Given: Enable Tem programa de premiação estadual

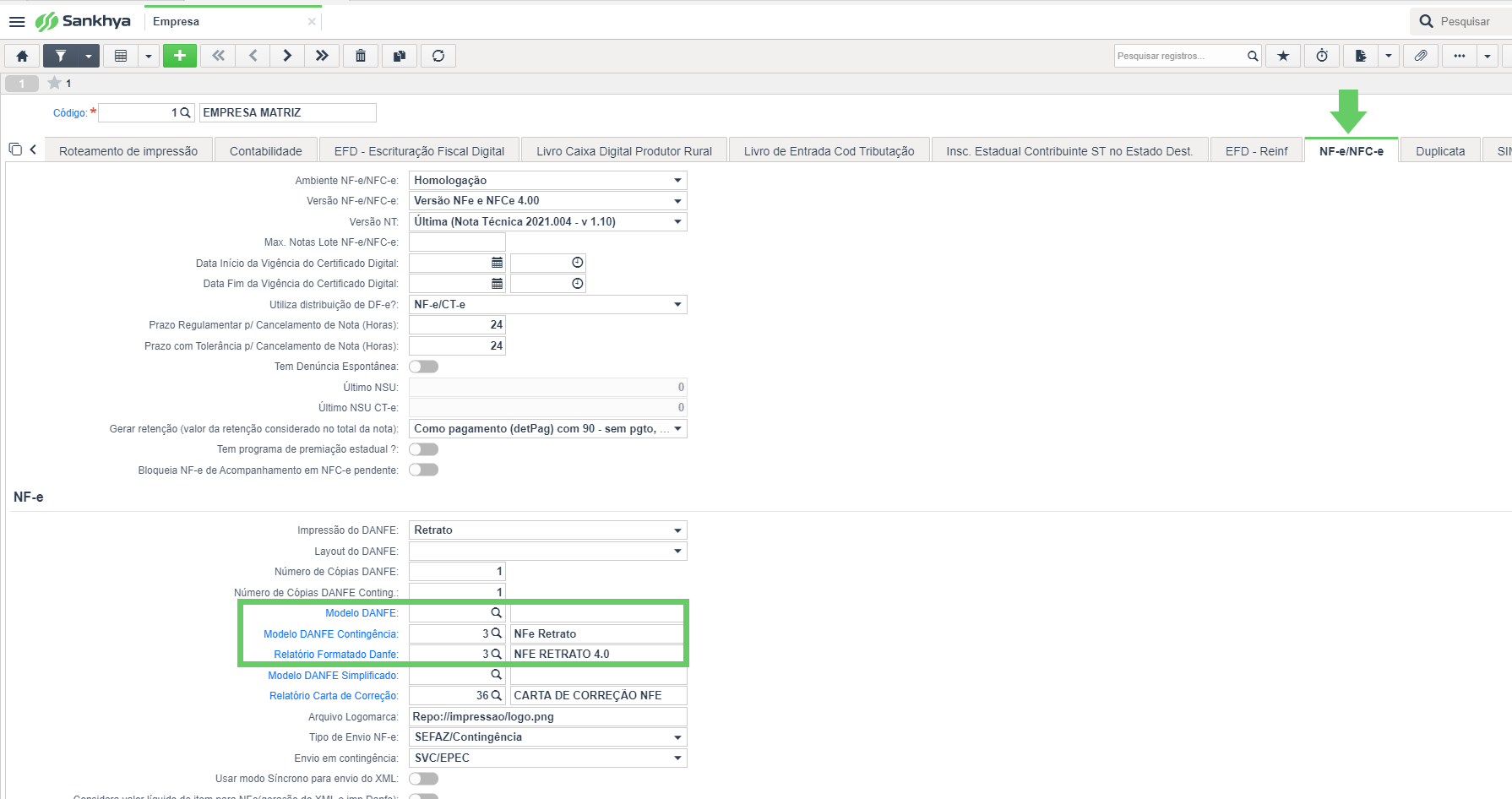Looking at the screenshot, I should coord(424,449).
